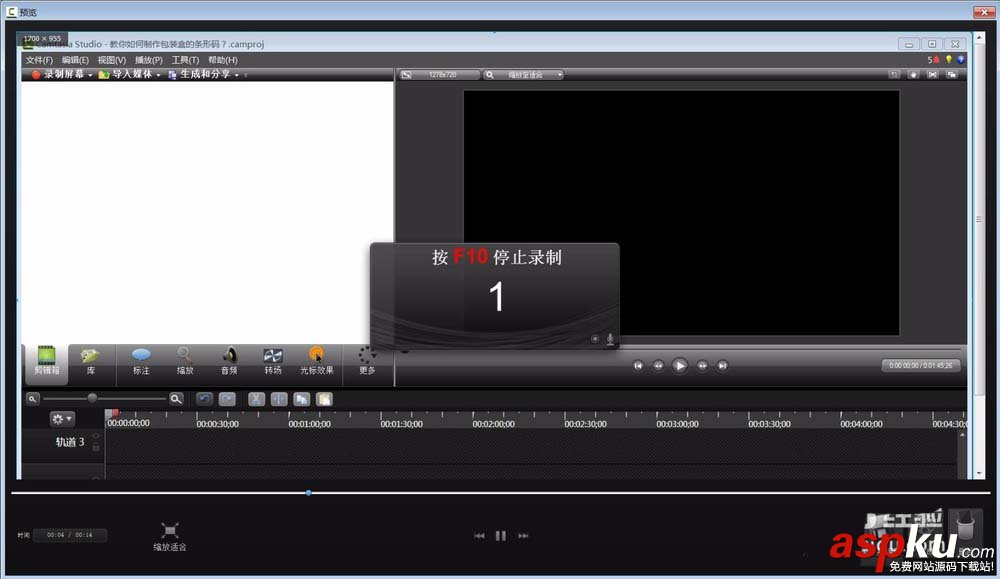Click the round play button in preview
This screenshot has width=1000, height=579.
(680, 365)
